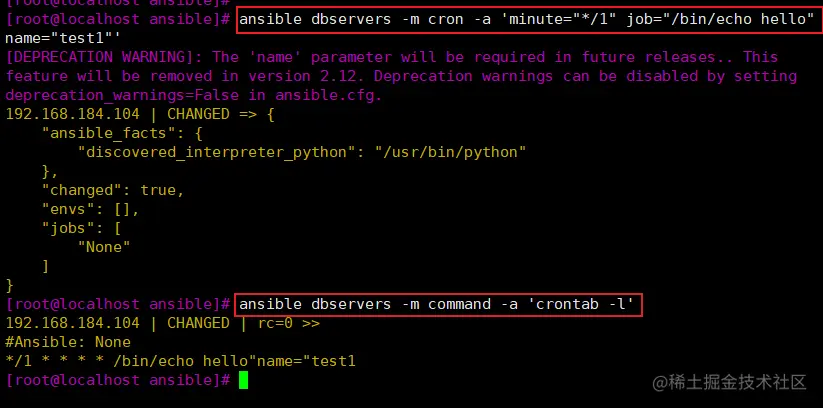Click the #Ansible: None line
Image resolution: width=823 pixels, height=408 pixels.
tap(68, 342)
